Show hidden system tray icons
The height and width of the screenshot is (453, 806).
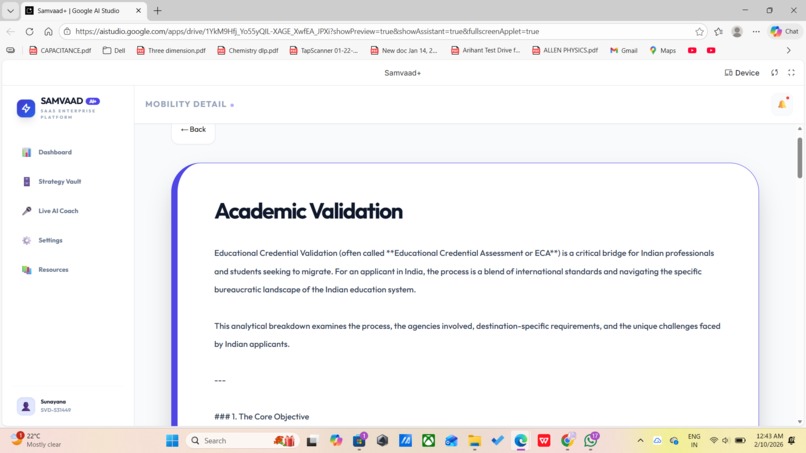point(640,441)
